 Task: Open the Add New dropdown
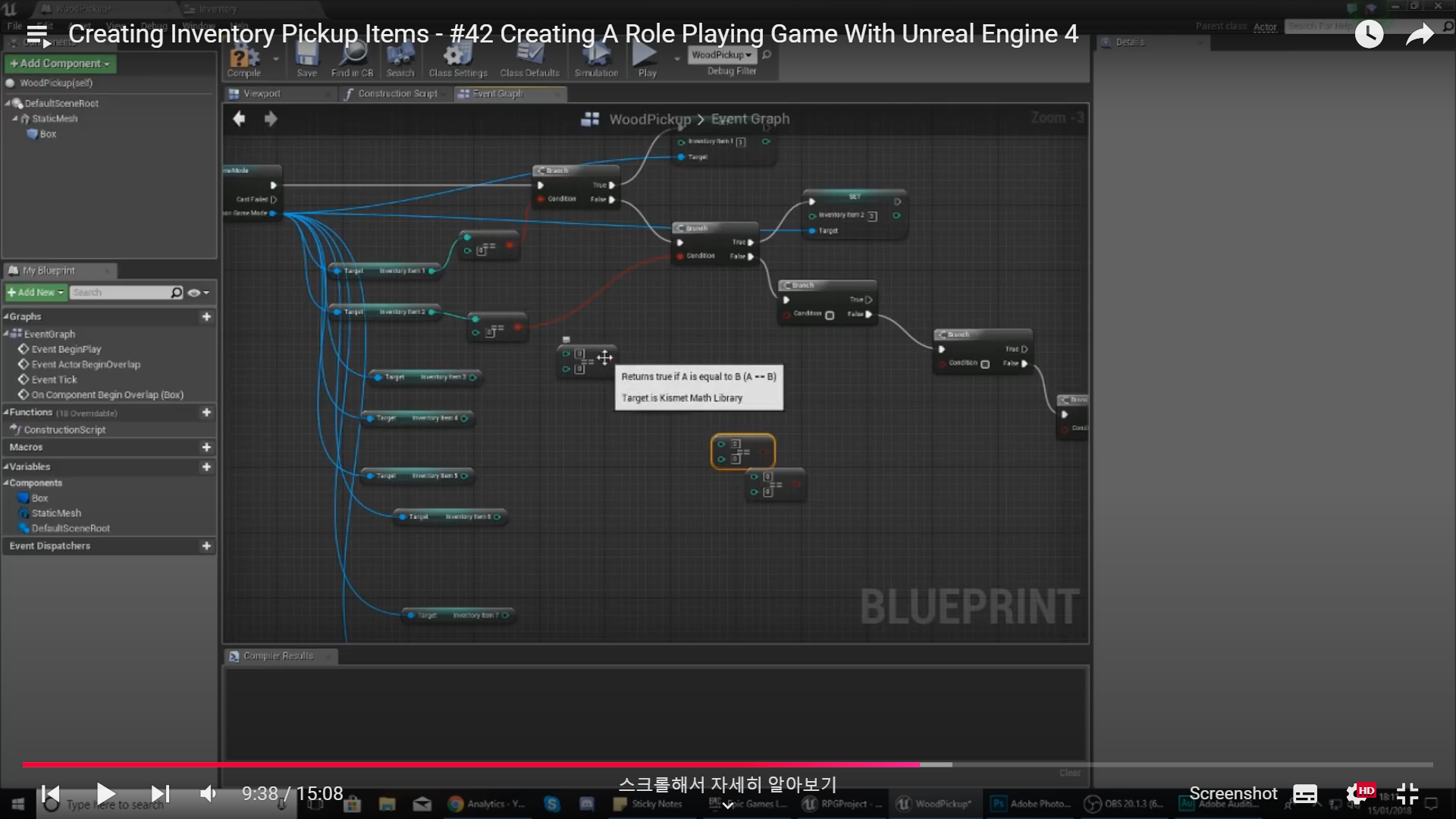click(35, 292)
